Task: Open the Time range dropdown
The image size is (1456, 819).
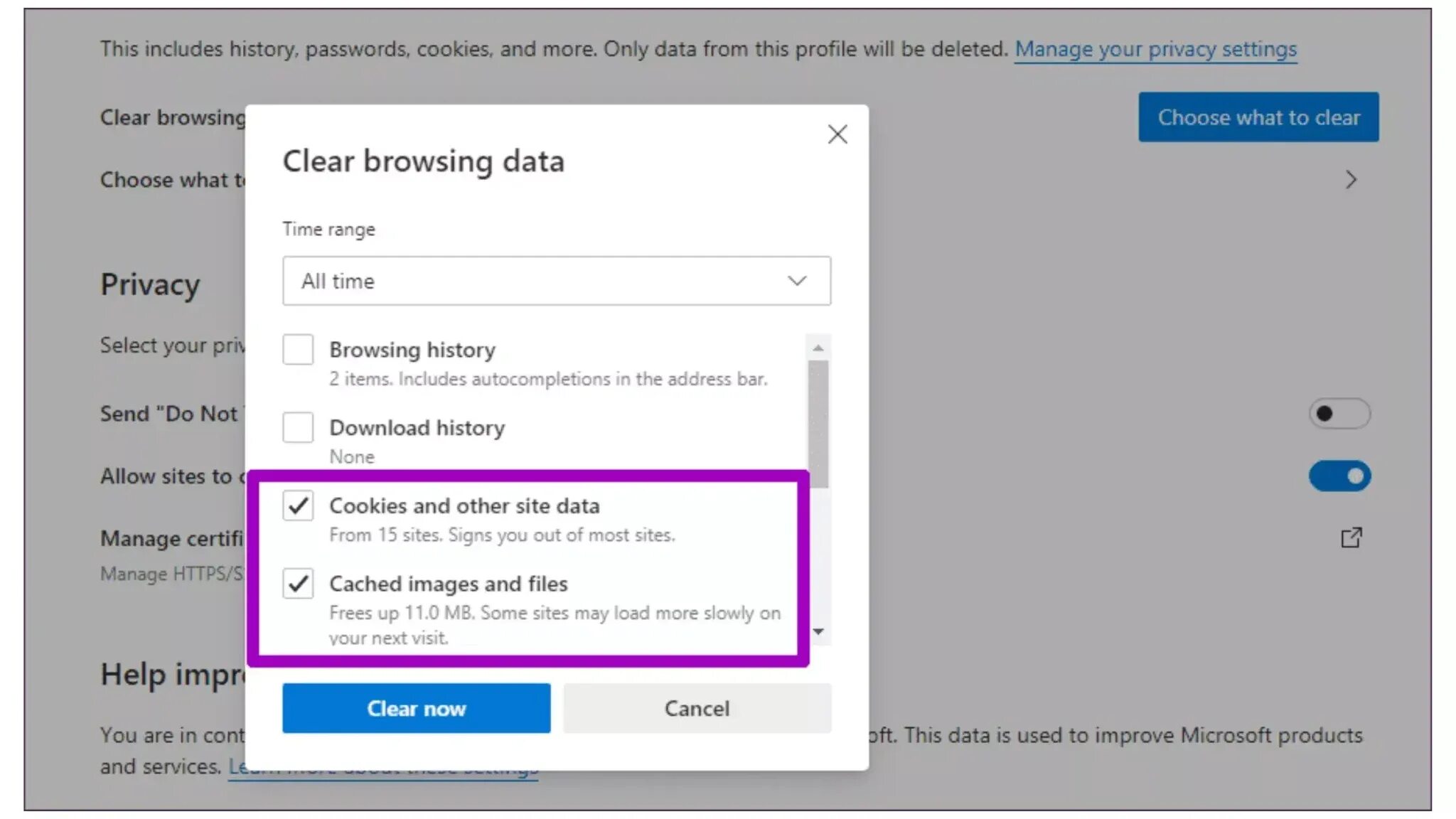Action: point(556,281)
